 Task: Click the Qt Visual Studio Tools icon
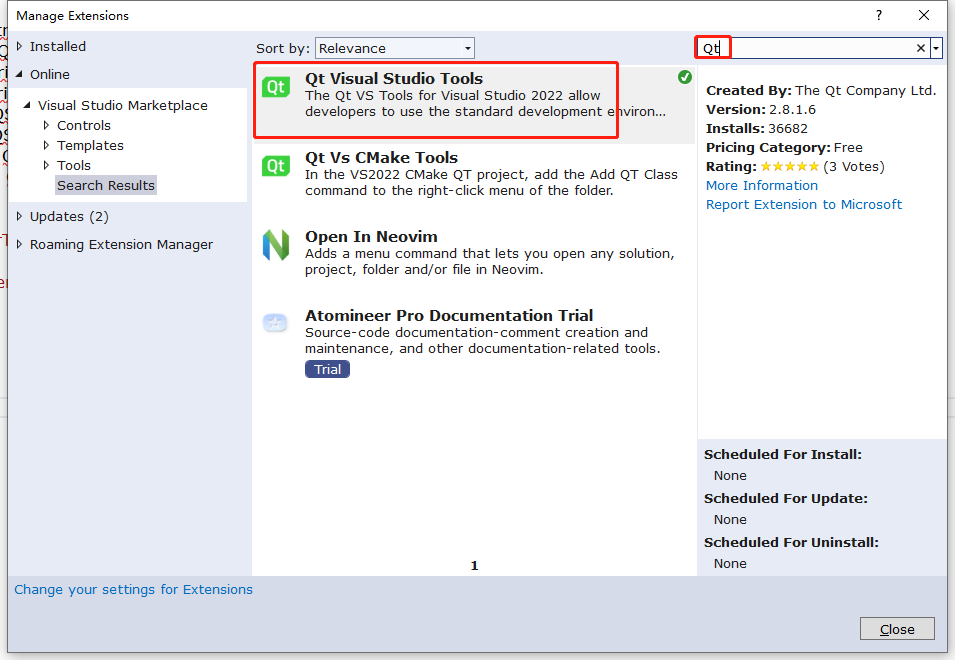276,87
